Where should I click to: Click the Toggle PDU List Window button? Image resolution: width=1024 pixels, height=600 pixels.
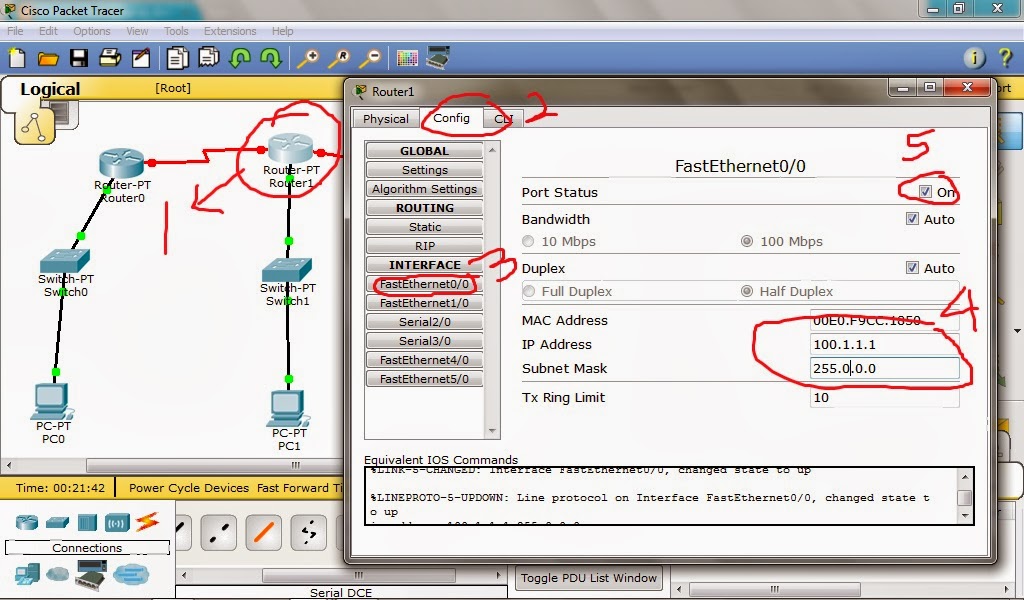[588, 578]
